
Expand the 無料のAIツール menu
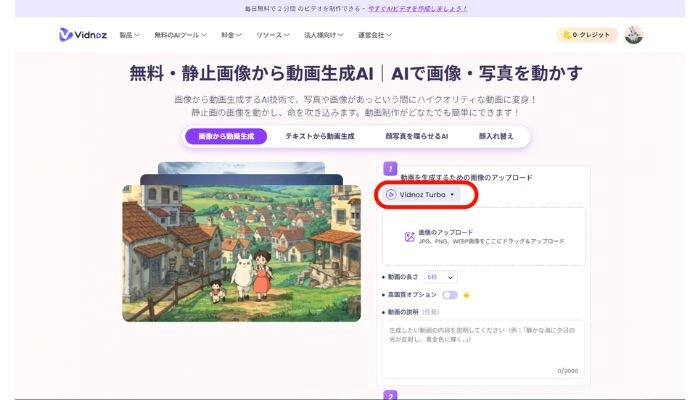(180, 35)
